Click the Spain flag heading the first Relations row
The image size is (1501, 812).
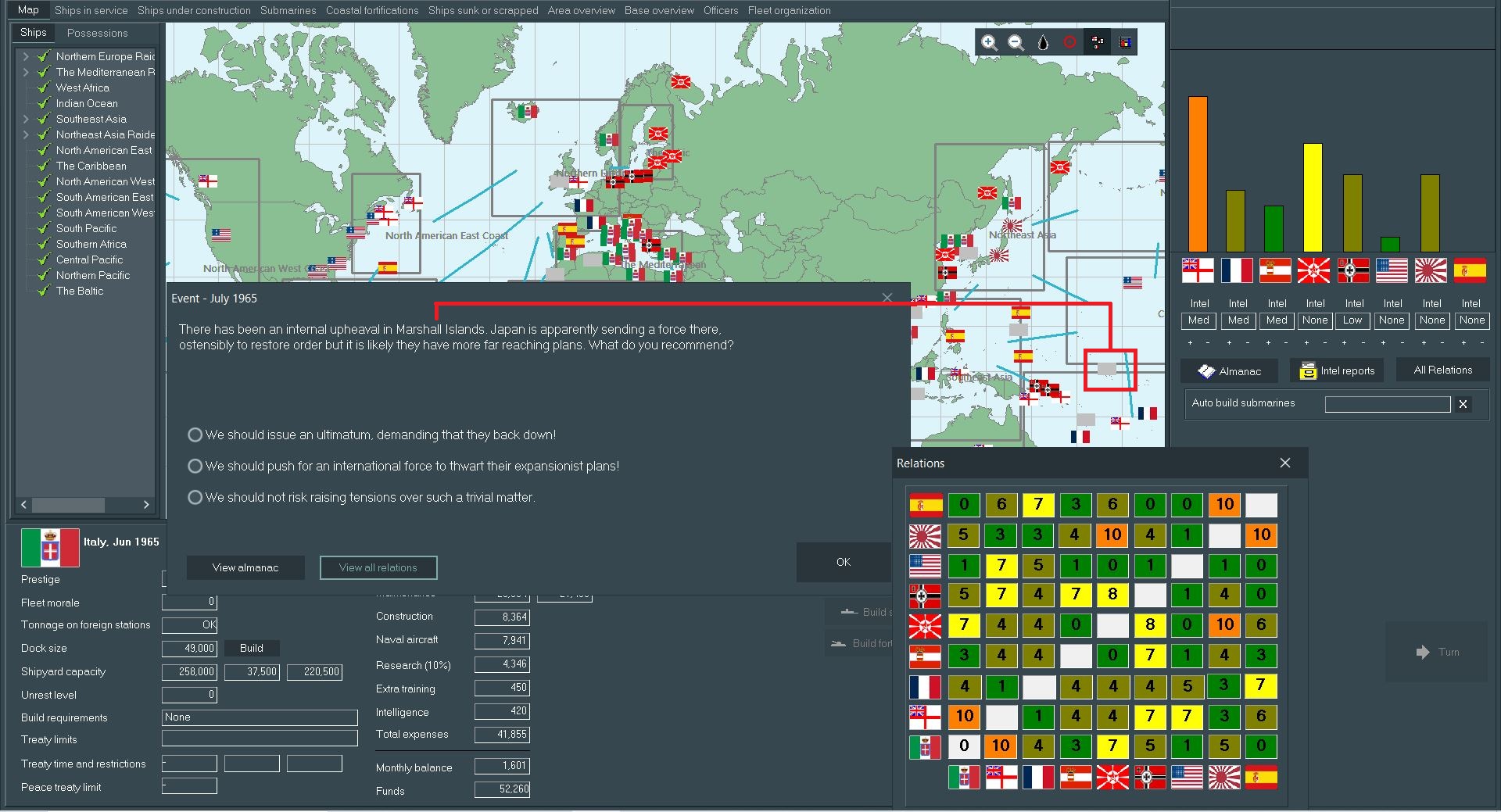coord(925,505)
